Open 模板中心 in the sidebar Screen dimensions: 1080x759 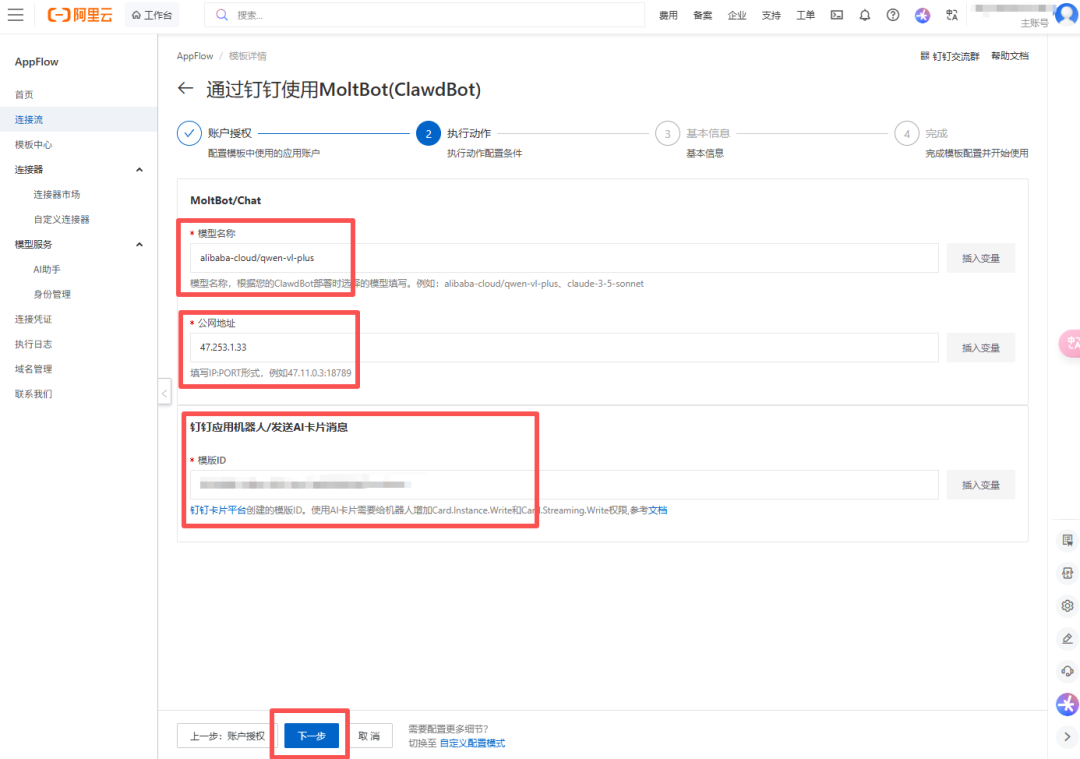(33, 145)
